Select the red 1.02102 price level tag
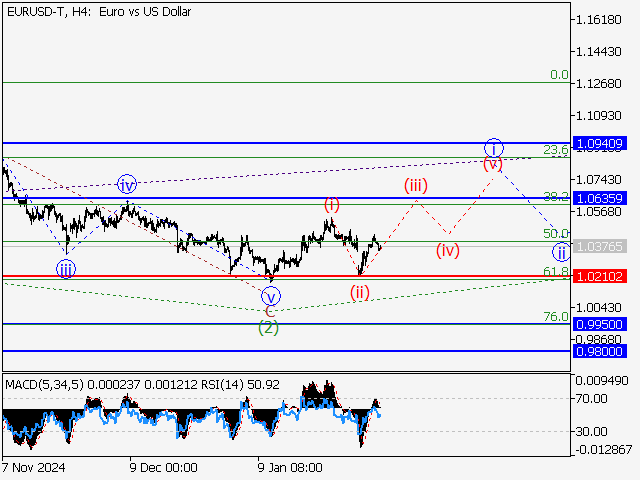The width and height of the screenshot is (640, 480). point(600,277)
